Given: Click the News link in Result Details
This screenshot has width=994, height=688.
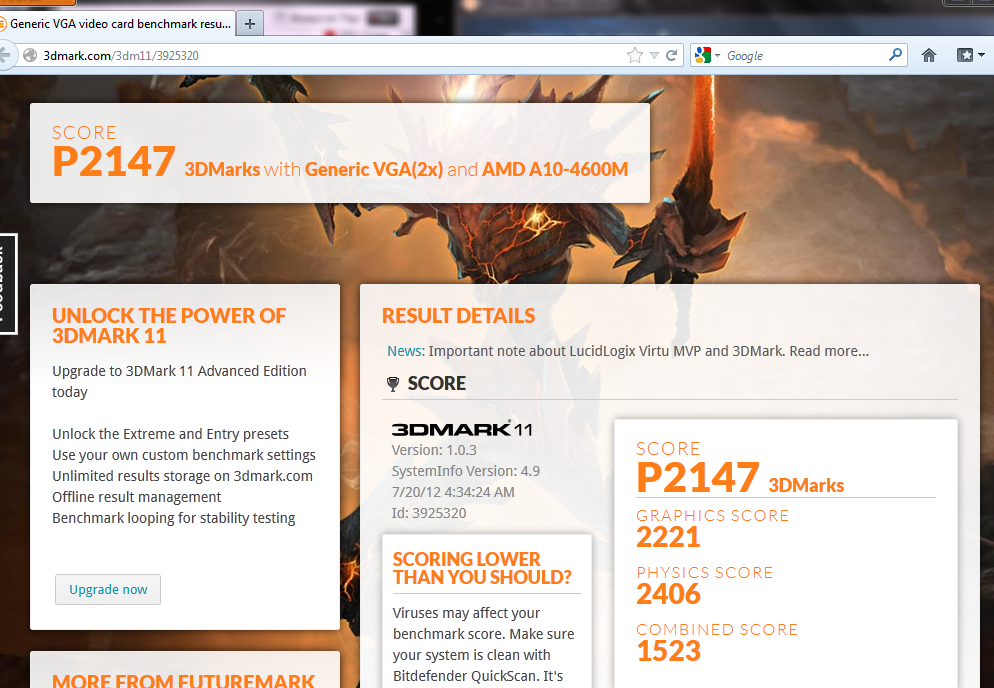Looking at the screenshot, I should (x=405, y=351).
